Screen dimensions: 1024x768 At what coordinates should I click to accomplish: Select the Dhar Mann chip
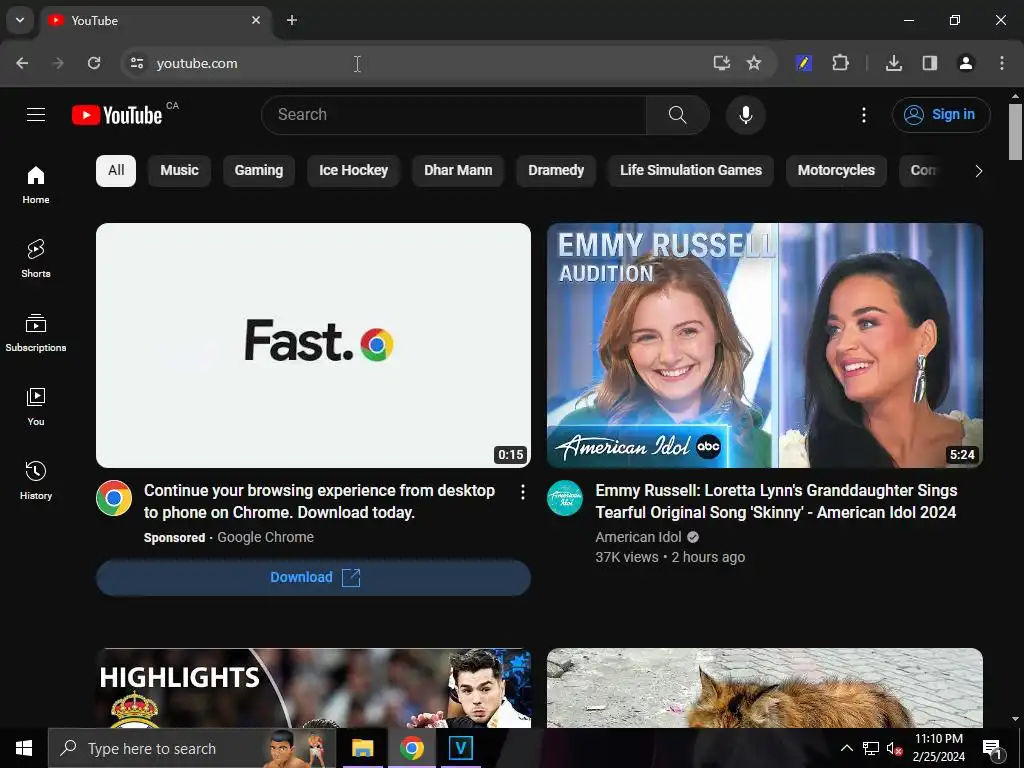coord(458,170)
